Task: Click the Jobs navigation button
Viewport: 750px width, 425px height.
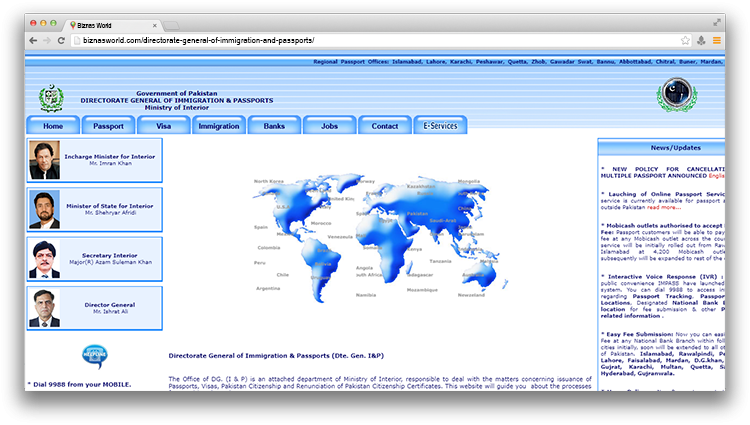Action: [x=329, y=126]
